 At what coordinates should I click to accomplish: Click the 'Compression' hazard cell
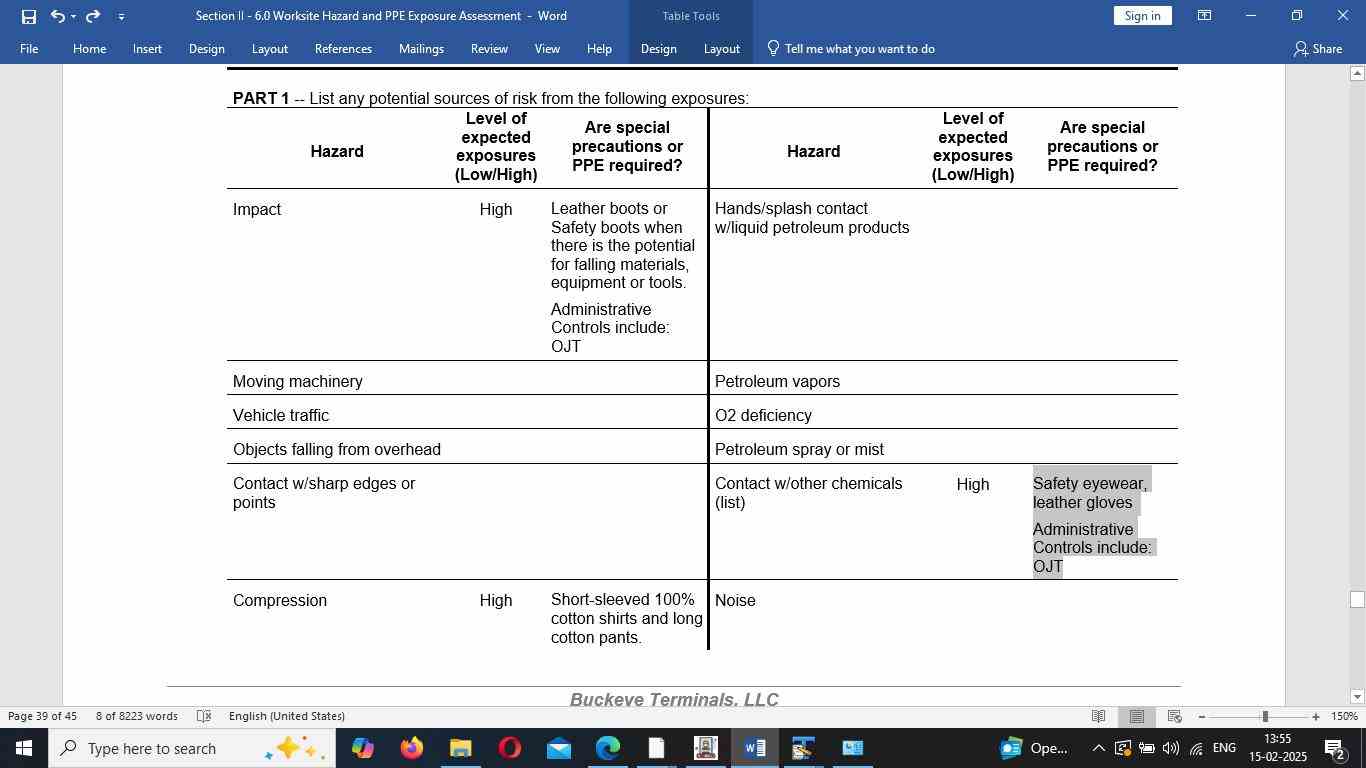280,601
